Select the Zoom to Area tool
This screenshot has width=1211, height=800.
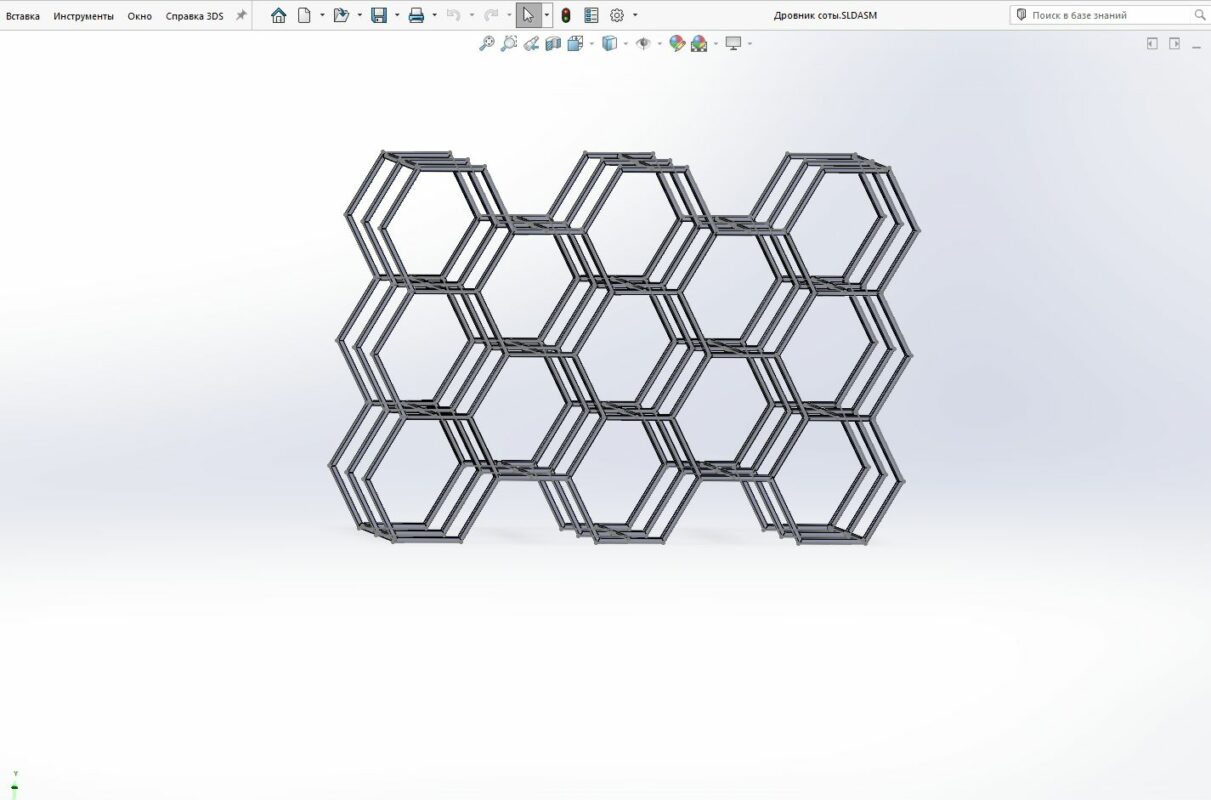(x=509, y=43)
